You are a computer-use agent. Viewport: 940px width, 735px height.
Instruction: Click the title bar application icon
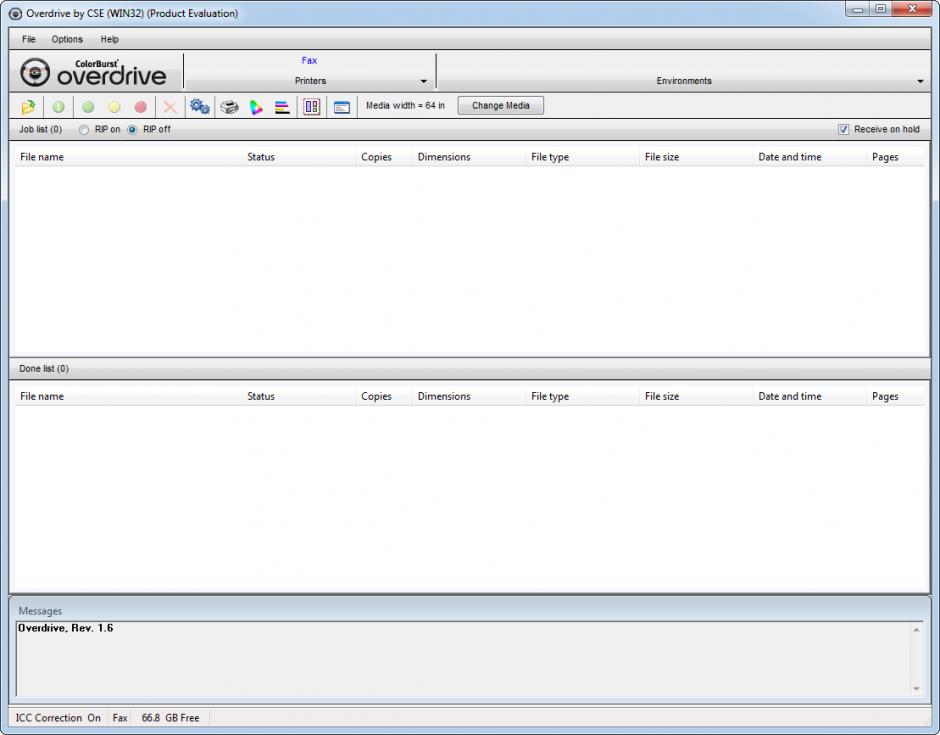click(x=16, y=13)
